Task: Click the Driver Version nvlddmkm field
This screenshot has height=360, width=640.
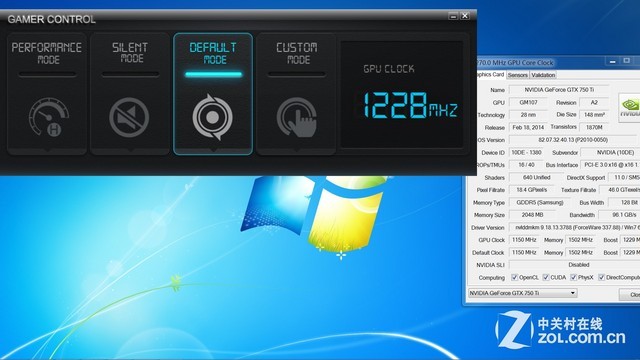Action: (574, 227)
